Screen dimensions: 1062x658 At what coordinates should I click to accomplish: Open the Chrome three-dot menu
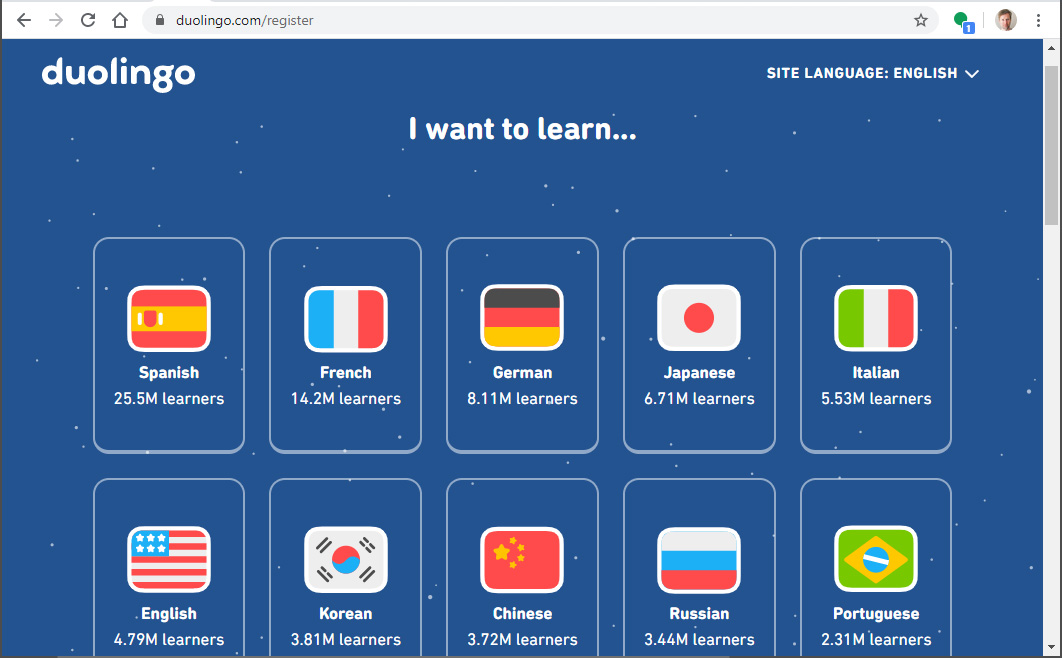1038,20
